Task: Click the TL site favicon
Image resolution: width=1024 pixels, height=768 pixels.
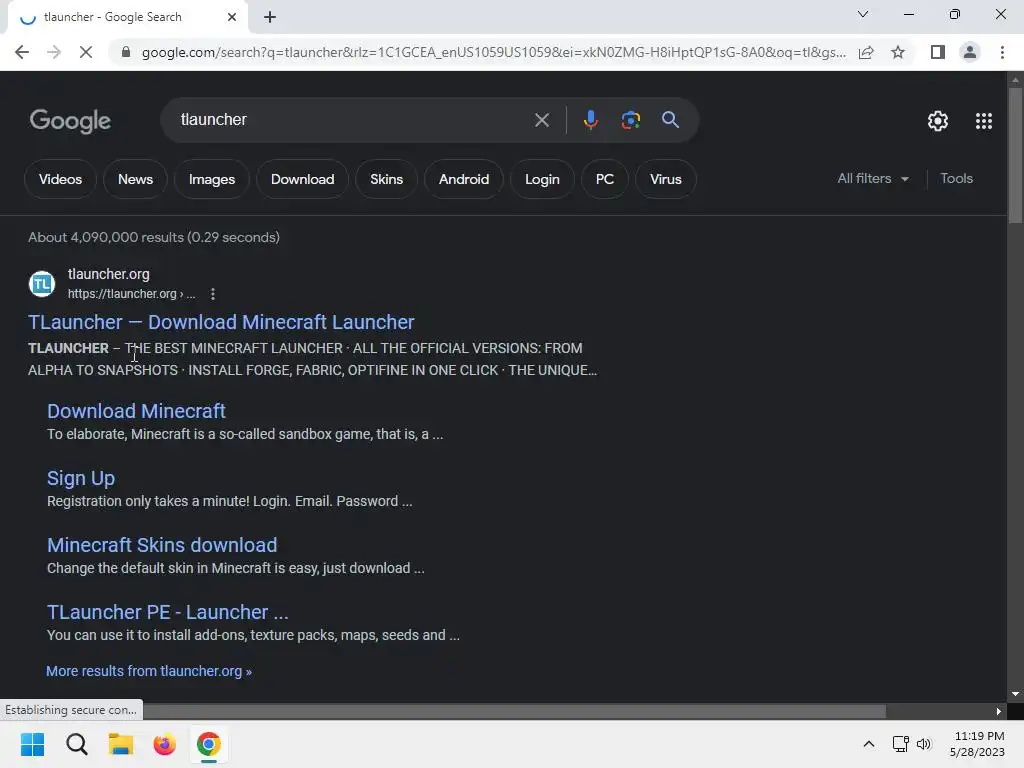Action: 42,284
